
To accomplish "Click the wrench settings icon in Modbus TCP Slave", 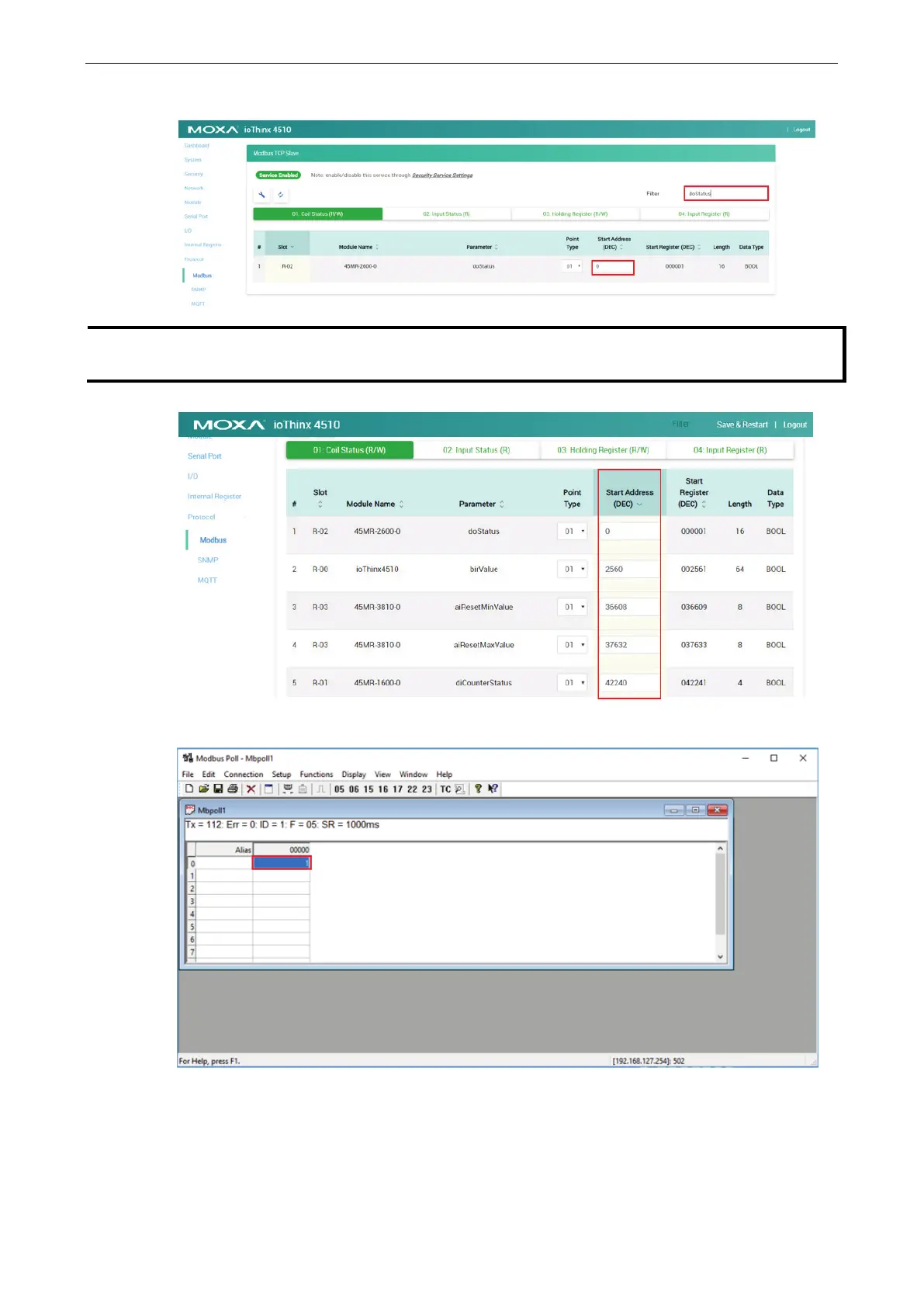I will click(262, 195).
